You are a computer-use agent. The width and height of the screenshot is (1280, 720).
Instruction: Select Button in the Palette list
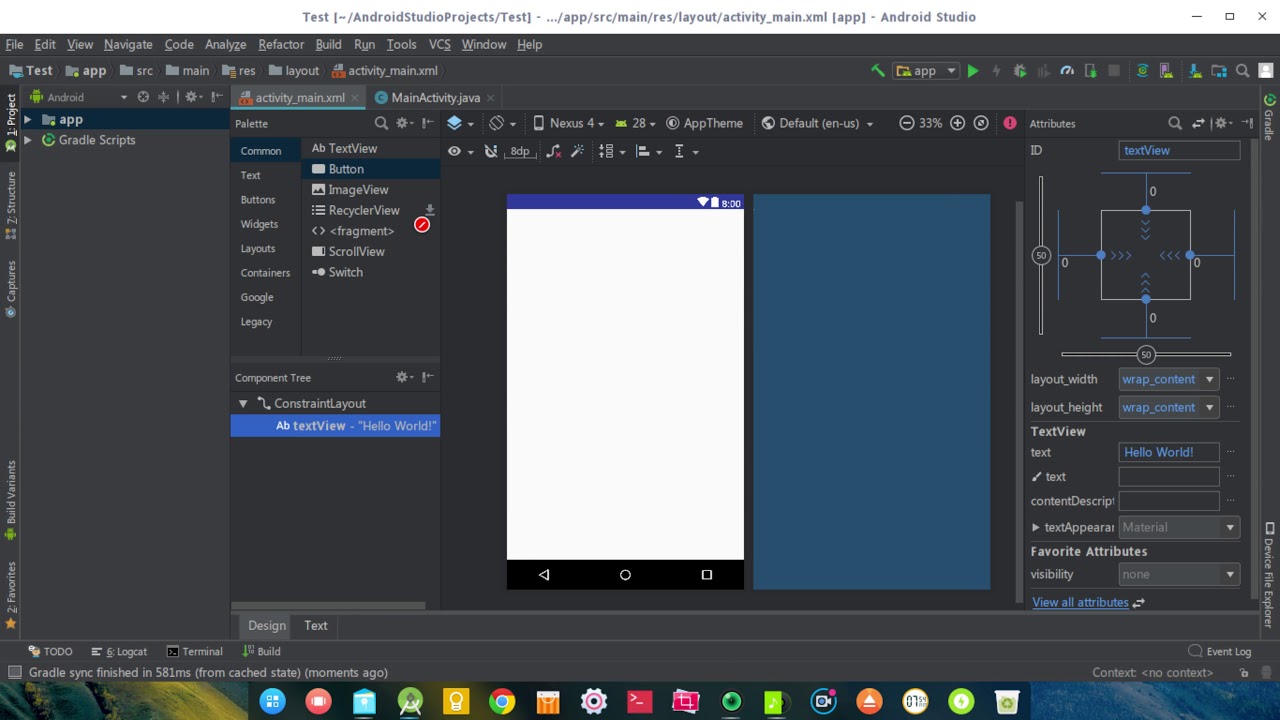point(370,169)
